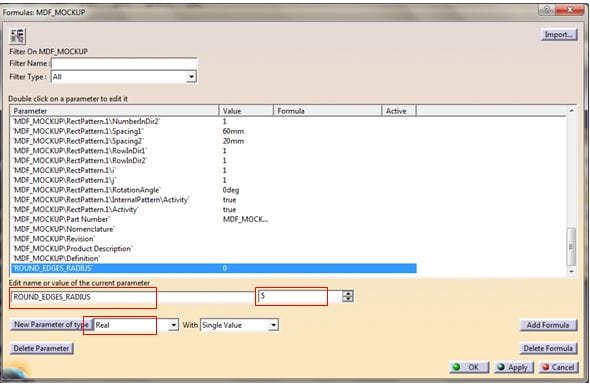Image resolution: width=590 pixels, height=384 pixels.
Task: Select the RectPattern.1\Activity parameter row
Action: pos(213,209)
